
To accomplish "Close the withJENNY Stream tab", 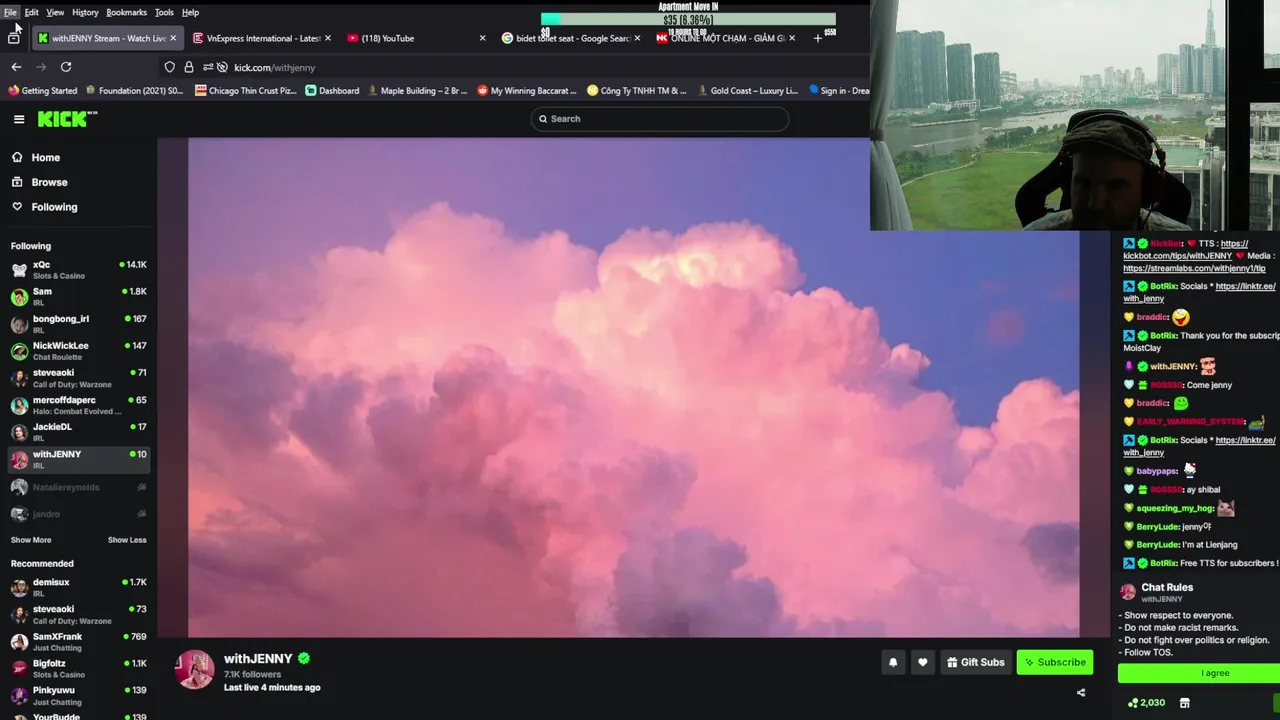I will [x=173, y=38].
